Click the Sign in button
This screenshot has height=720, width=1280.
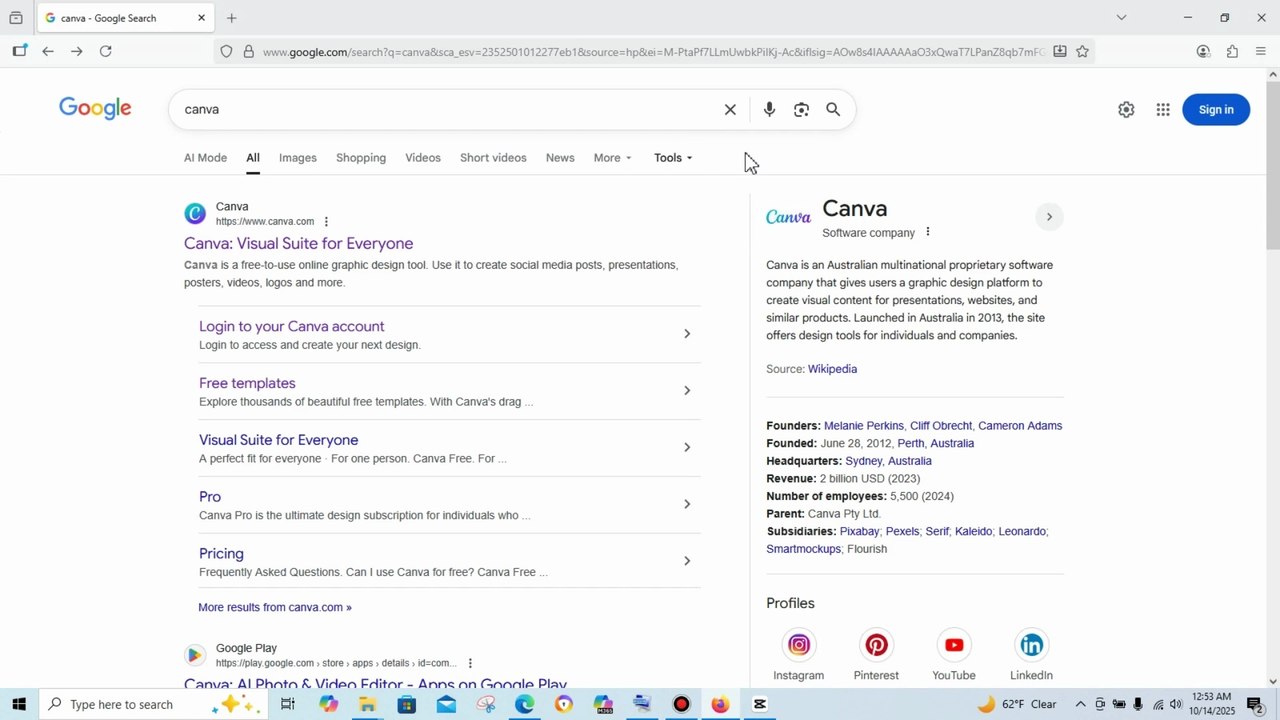coord(1216,110)
